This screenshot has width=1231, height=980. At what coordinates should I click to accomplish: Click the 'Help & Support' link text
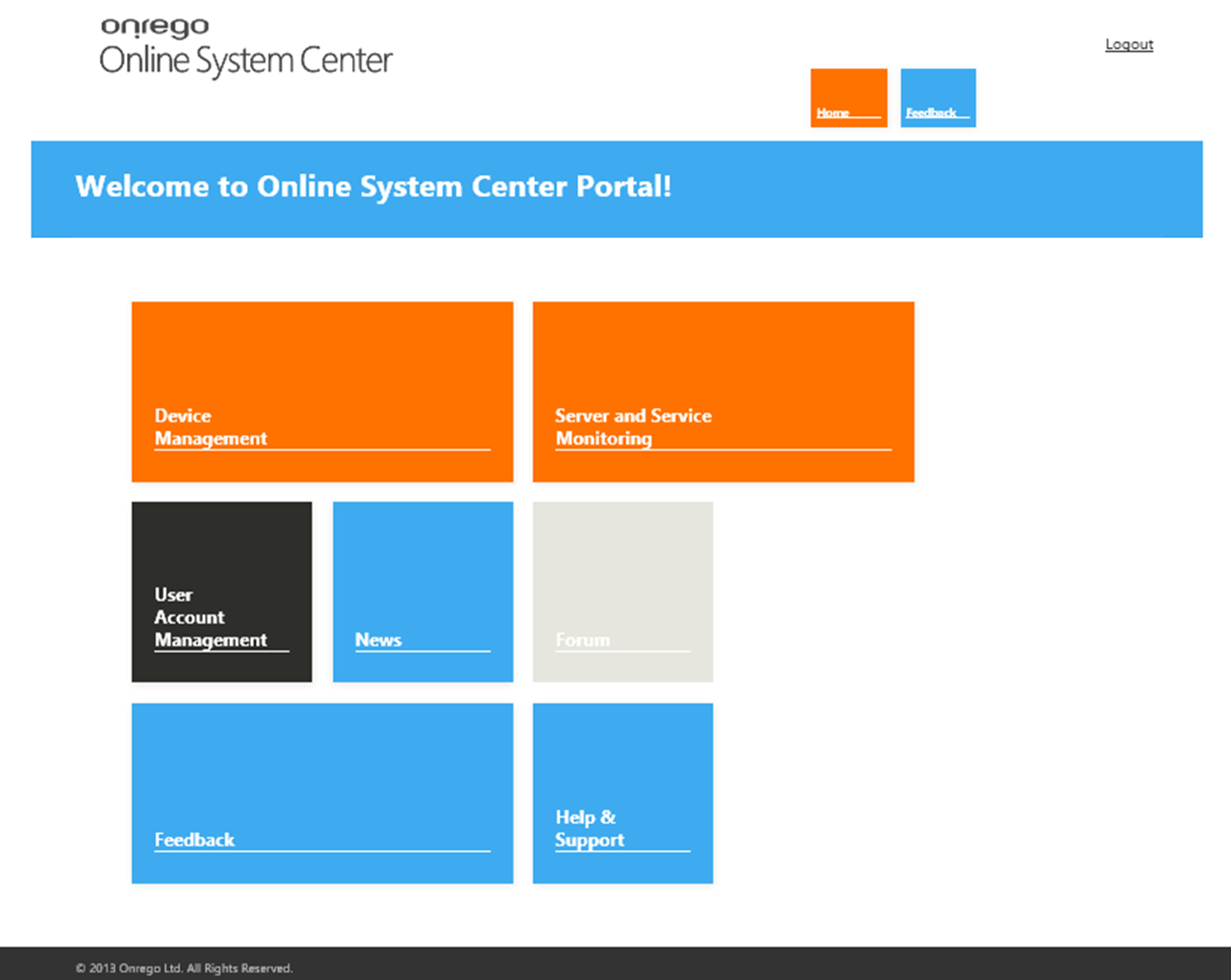pos(589,829)
